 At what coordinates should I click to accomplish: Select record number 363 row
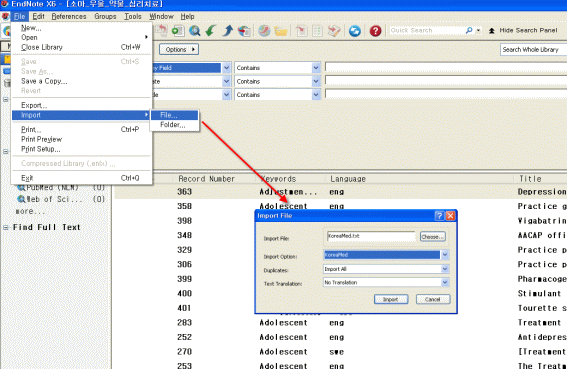pos(341,192)
